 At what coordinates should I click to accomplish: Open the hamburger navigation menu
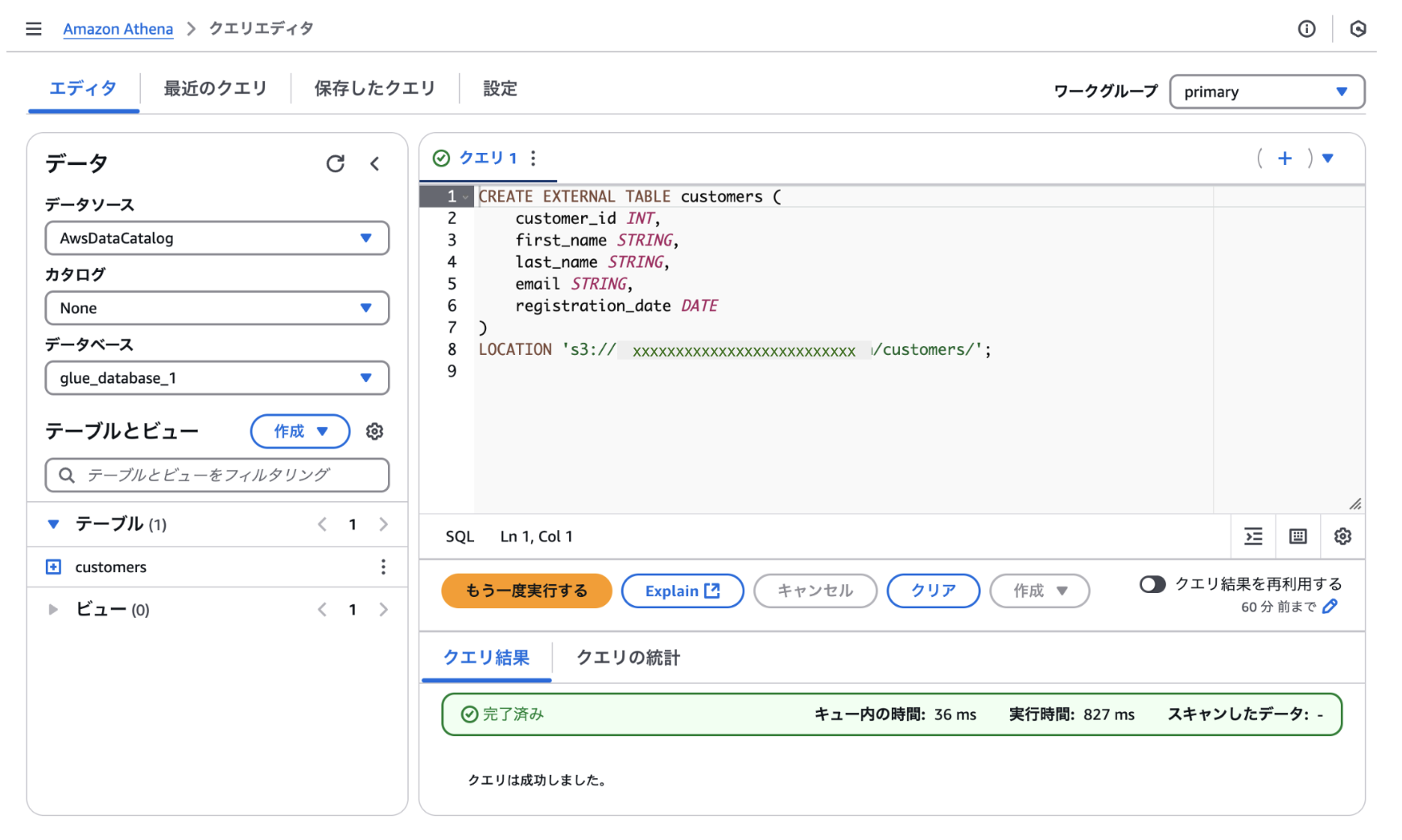click(x=33, y=29)
